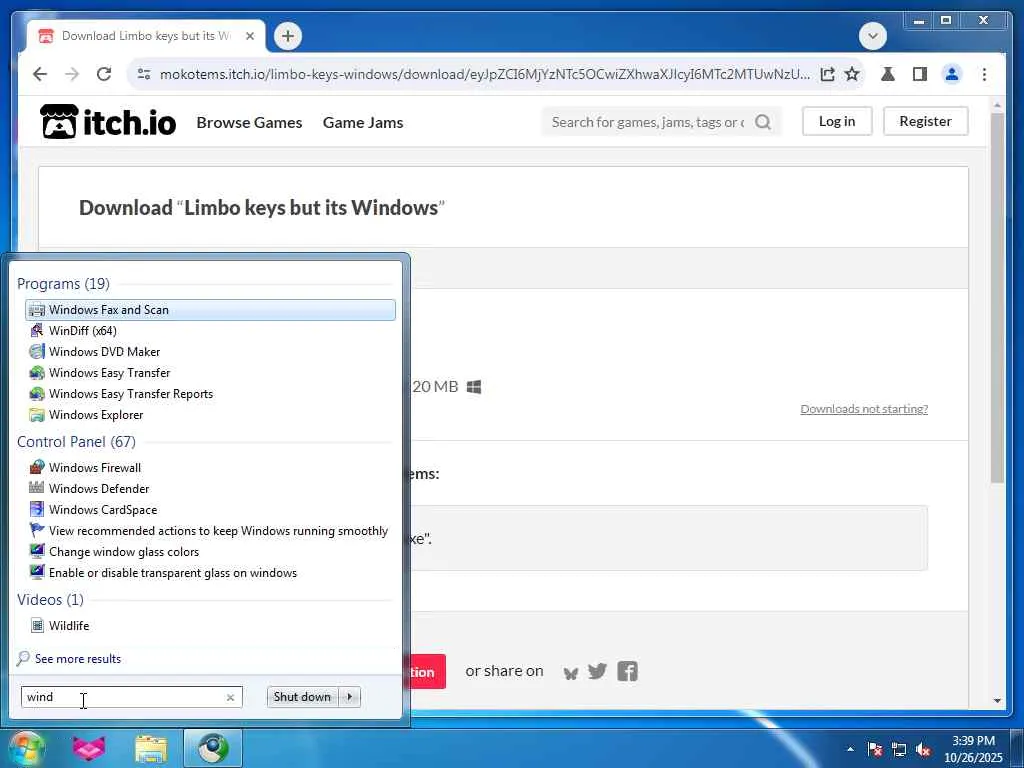
Task: Click the share page icon in address bar
Action: point(827,74)
